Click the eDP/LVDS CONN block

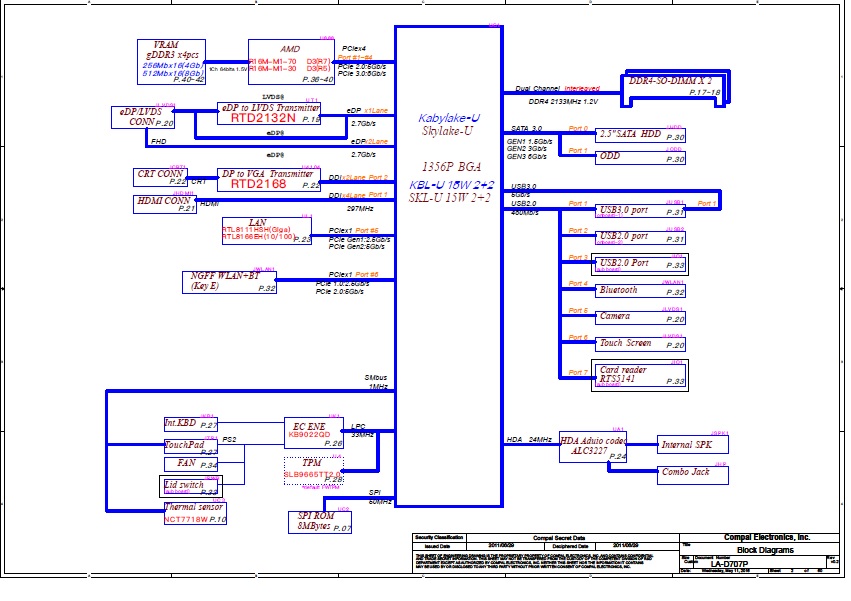coord(143,117)
